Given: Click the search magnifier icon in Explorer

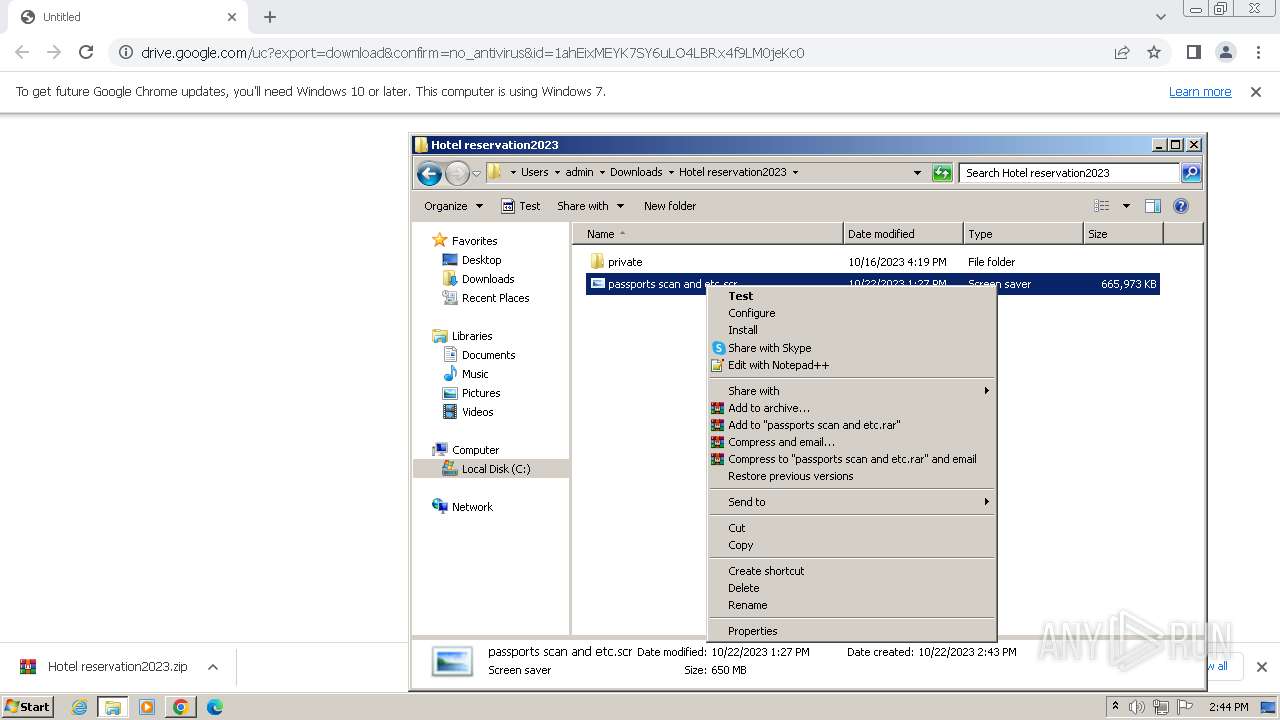Looking at the screenshot, I should 1191,173.
